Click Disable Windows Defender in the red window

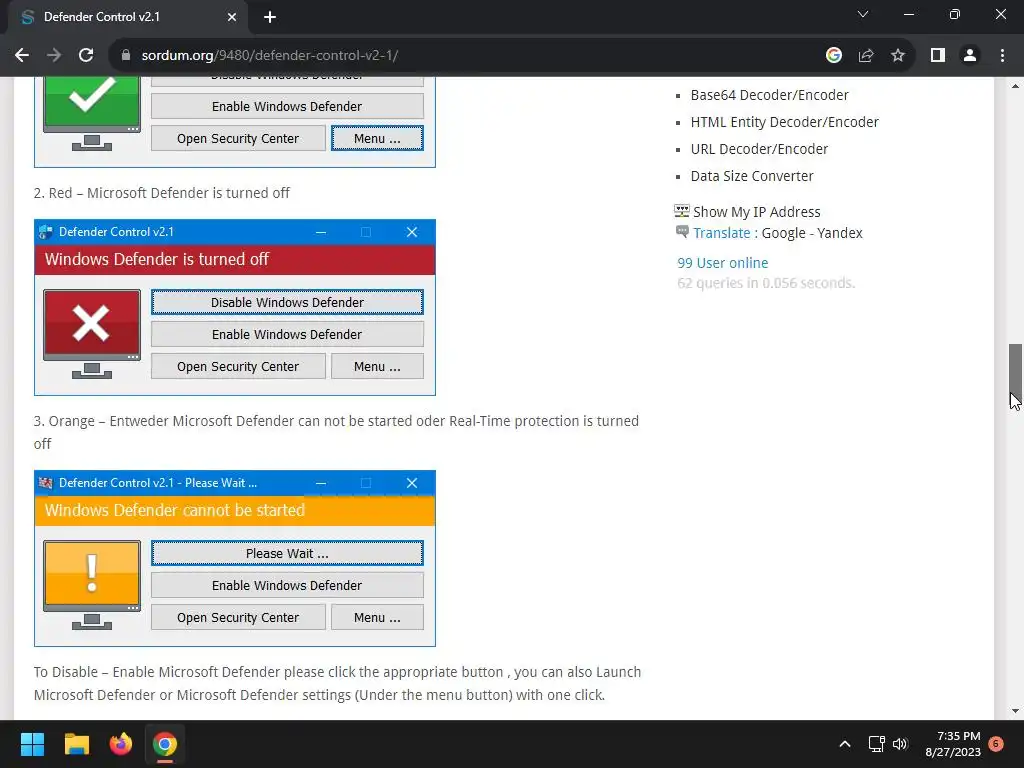pos(287,302)
